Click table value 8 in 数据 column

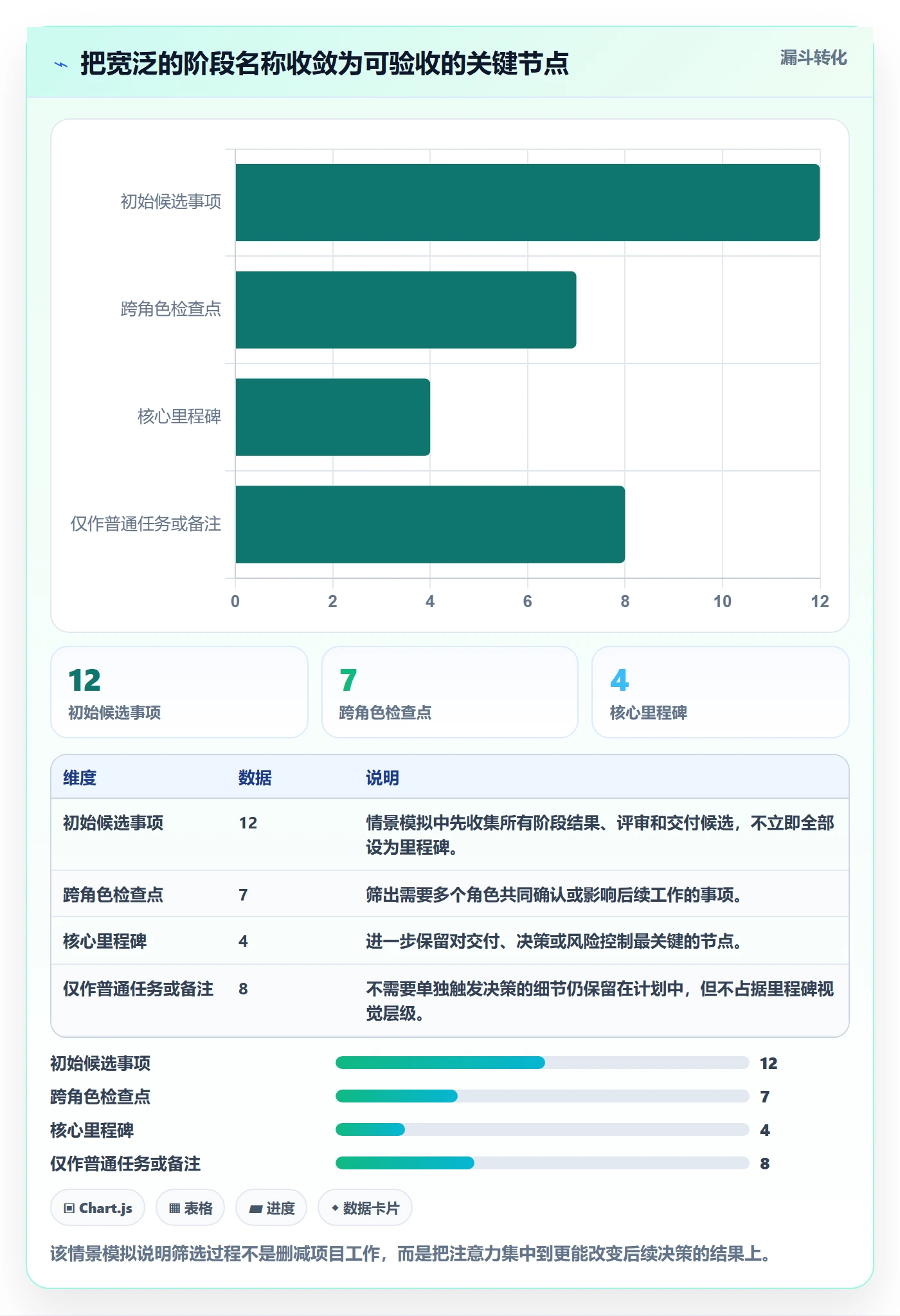pyautogui.click(x=243, y=989)
